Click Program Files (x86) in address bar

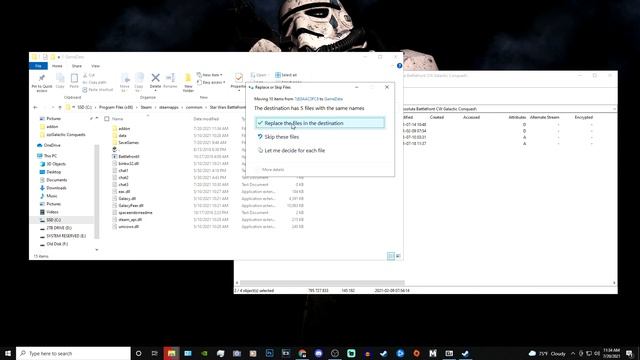point(116,107)
